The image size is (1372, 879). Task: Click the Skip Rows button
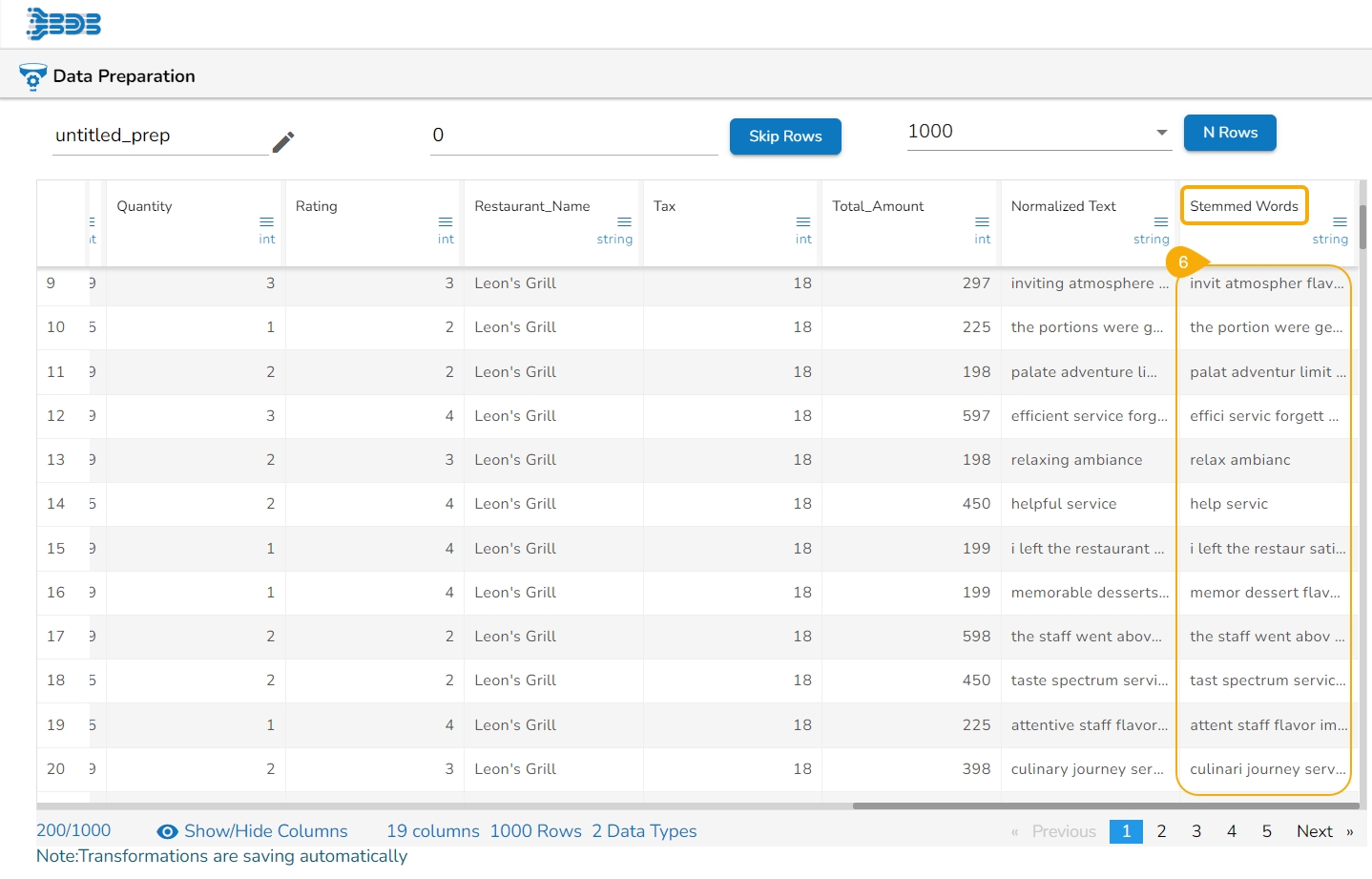[x=785, y=136]
